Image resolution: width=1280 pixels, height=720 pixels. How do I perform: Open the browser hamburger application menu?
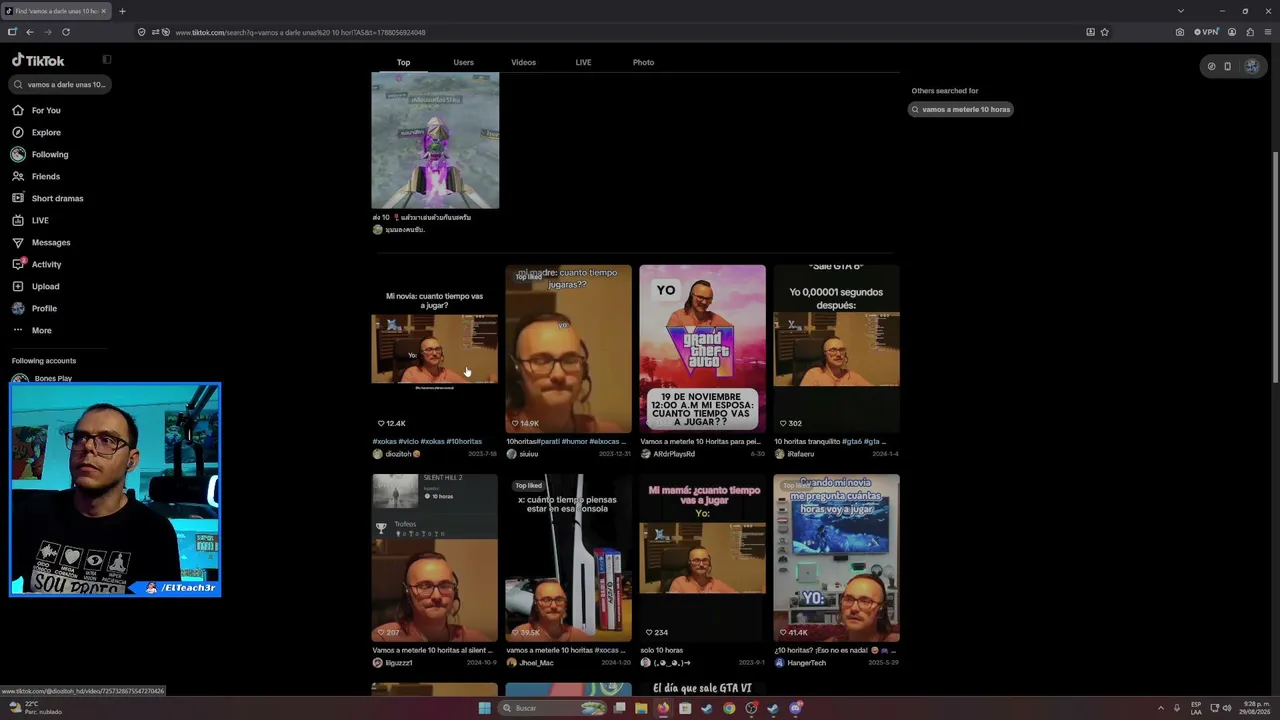(1268, 32)
